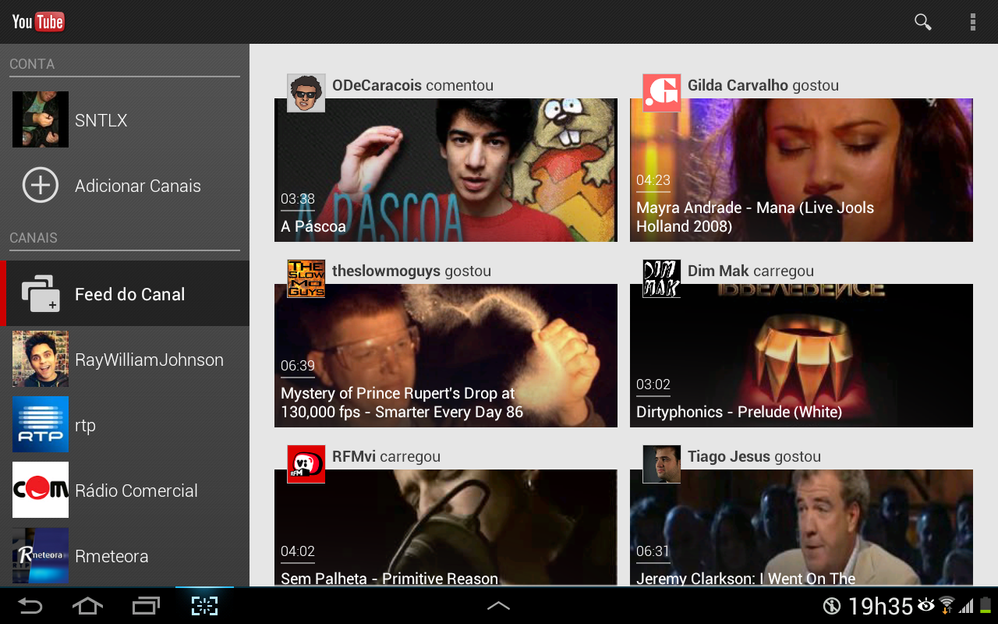Play the Prince Rupert's Drop video
Image resolution: width=998 pixels, height=624 pixels.
(445, 355)
